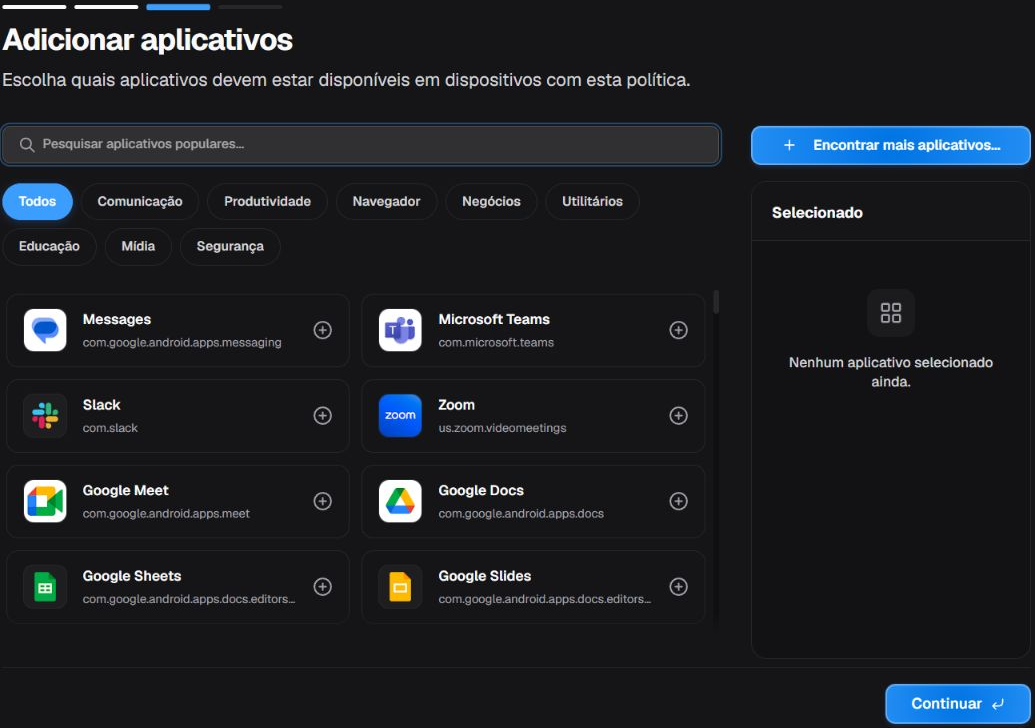Viewport: 1035px width, 728px height.
Task: Click the Adicionar aplicativos heading
Action: (147, 40)
